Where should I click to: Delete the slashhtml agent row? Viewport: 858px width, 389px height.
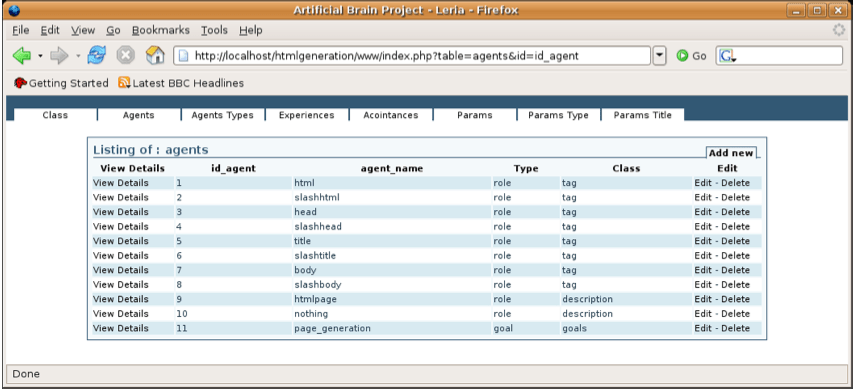(x=735, y=197)
